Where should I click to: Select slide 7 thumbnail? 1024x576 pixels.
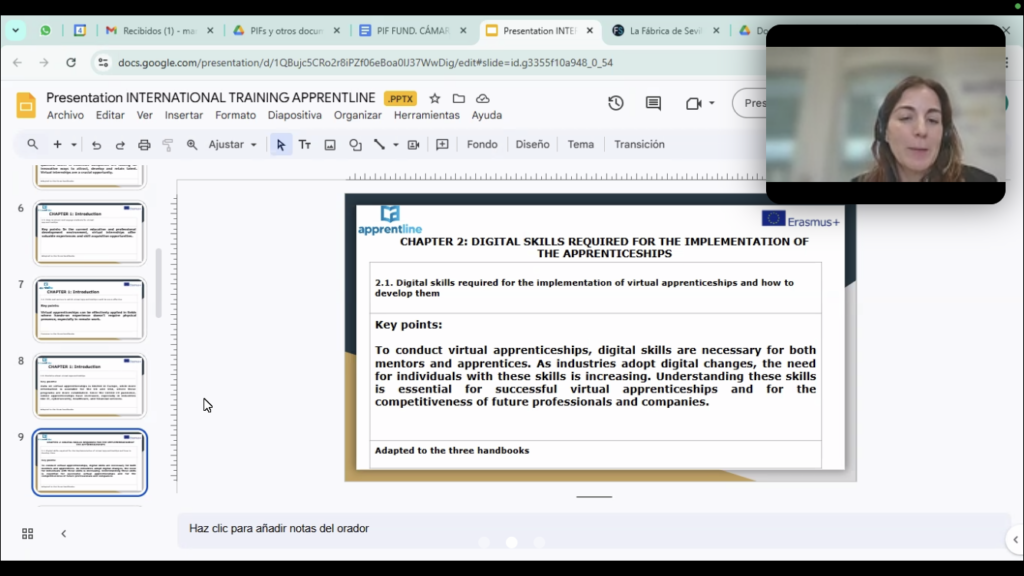coord(90,310)
